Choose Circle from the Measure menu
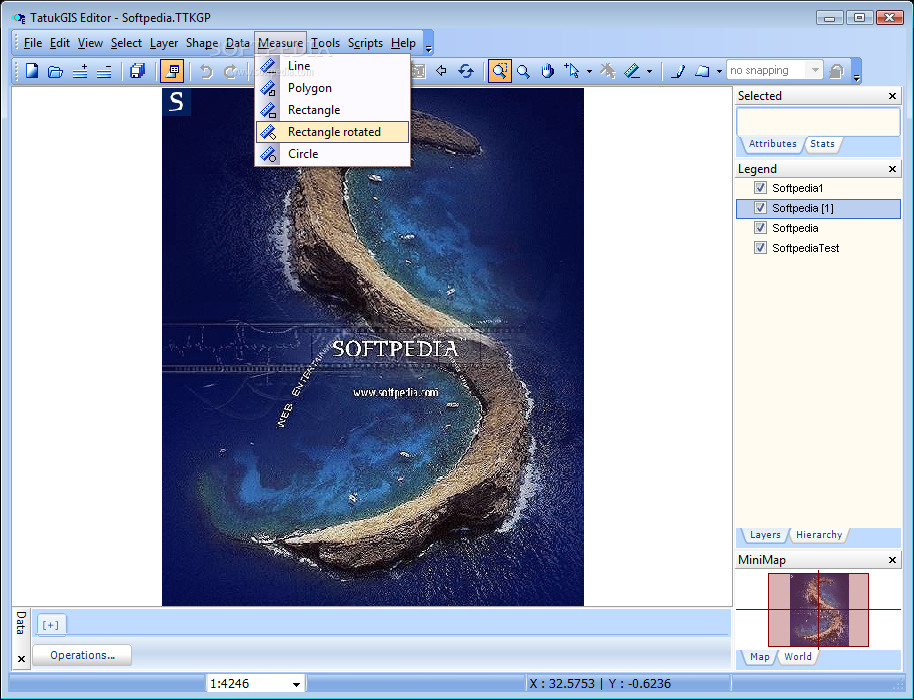The image size is (914, 700). point(332,154)
